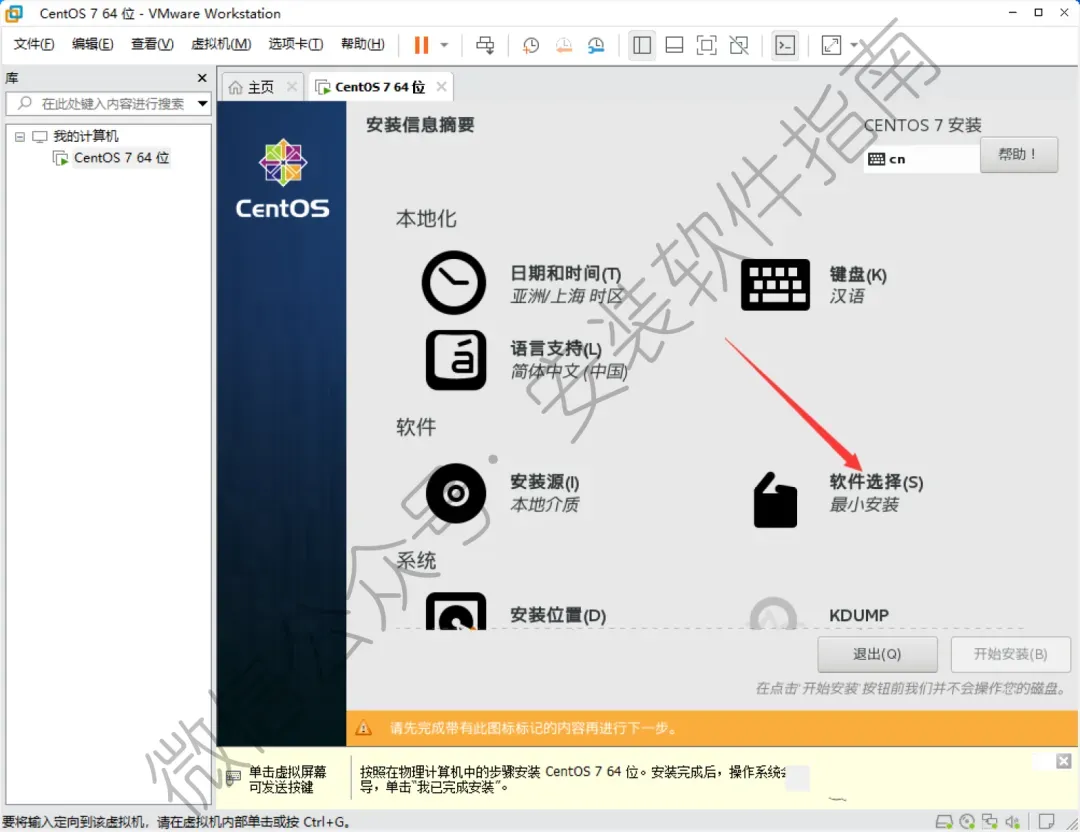Click the 最小安装 status text
Image resolution: width=1080 pixels, height=832 pixels.
click(x=864, y=505)
